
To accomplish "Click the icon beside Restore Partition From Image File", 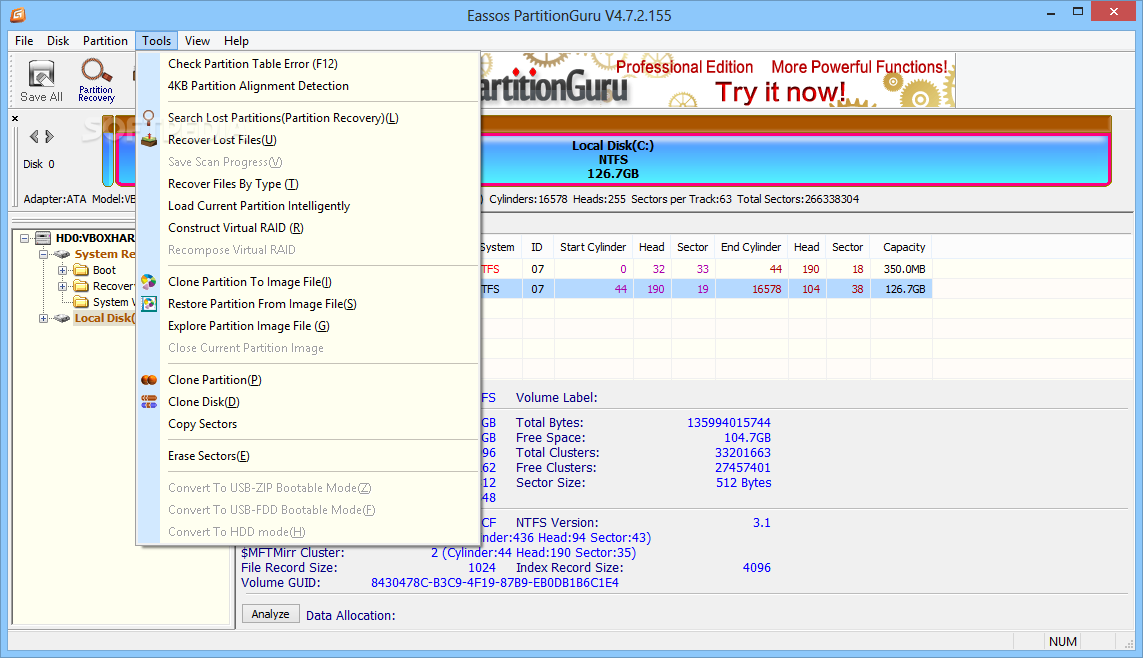I will (x=149, y=304).
